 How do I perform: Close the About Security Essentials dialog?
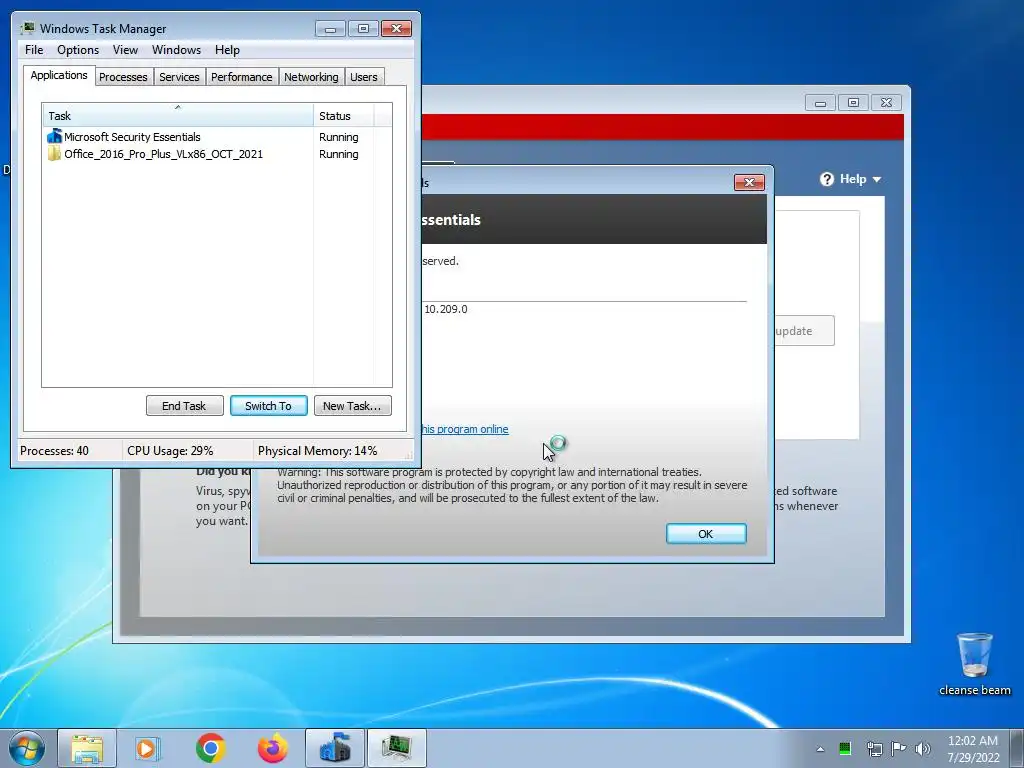[749, 182]
